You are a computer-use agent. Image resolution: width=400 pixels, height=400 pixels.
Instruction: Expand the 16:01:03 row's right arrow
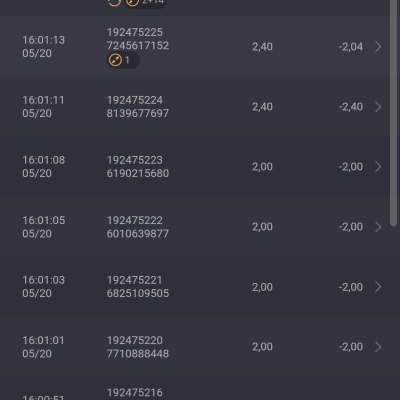tap(378, 287)
